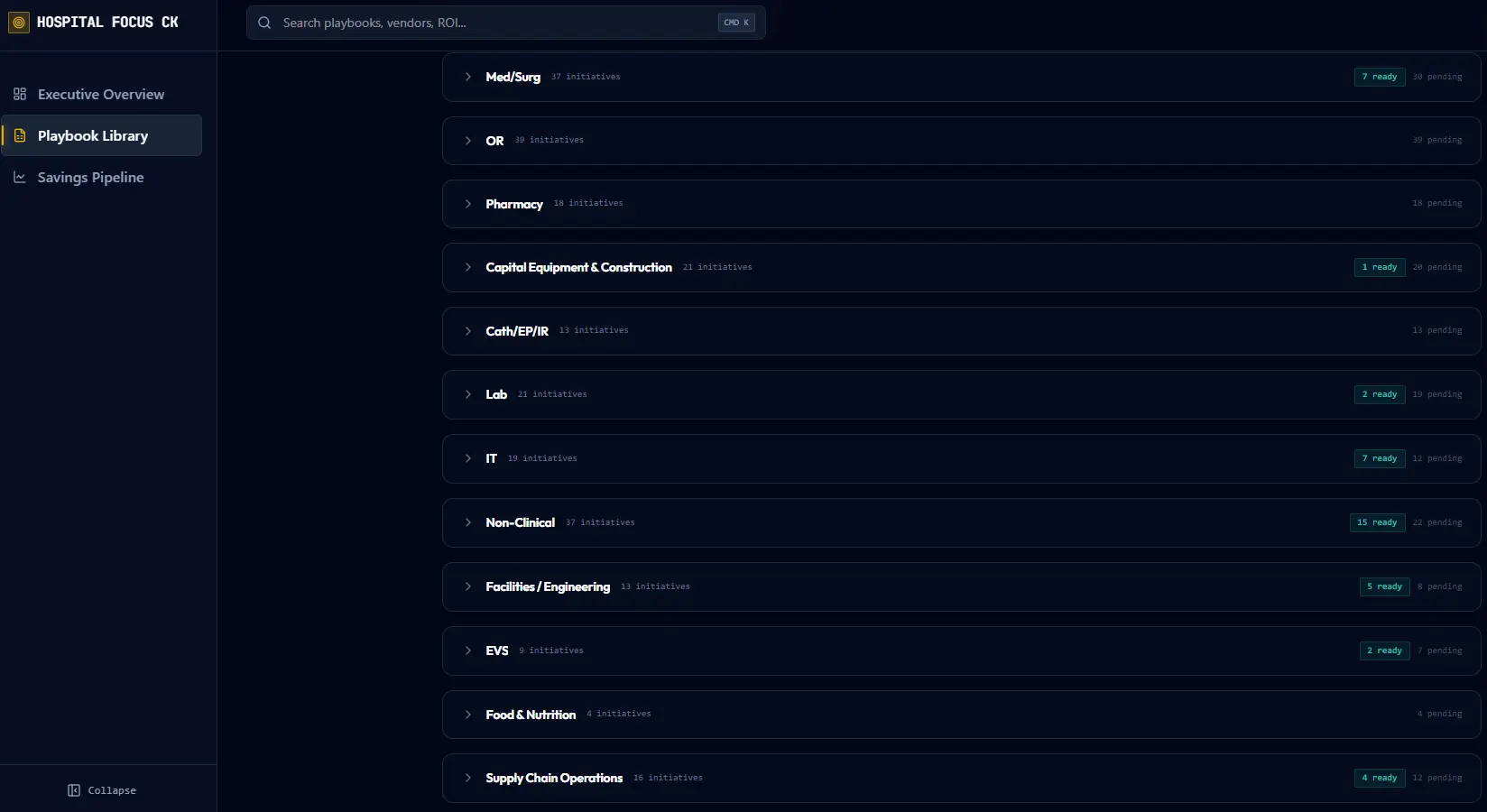Click the Executive Overview grid icon

coord(20,94)
